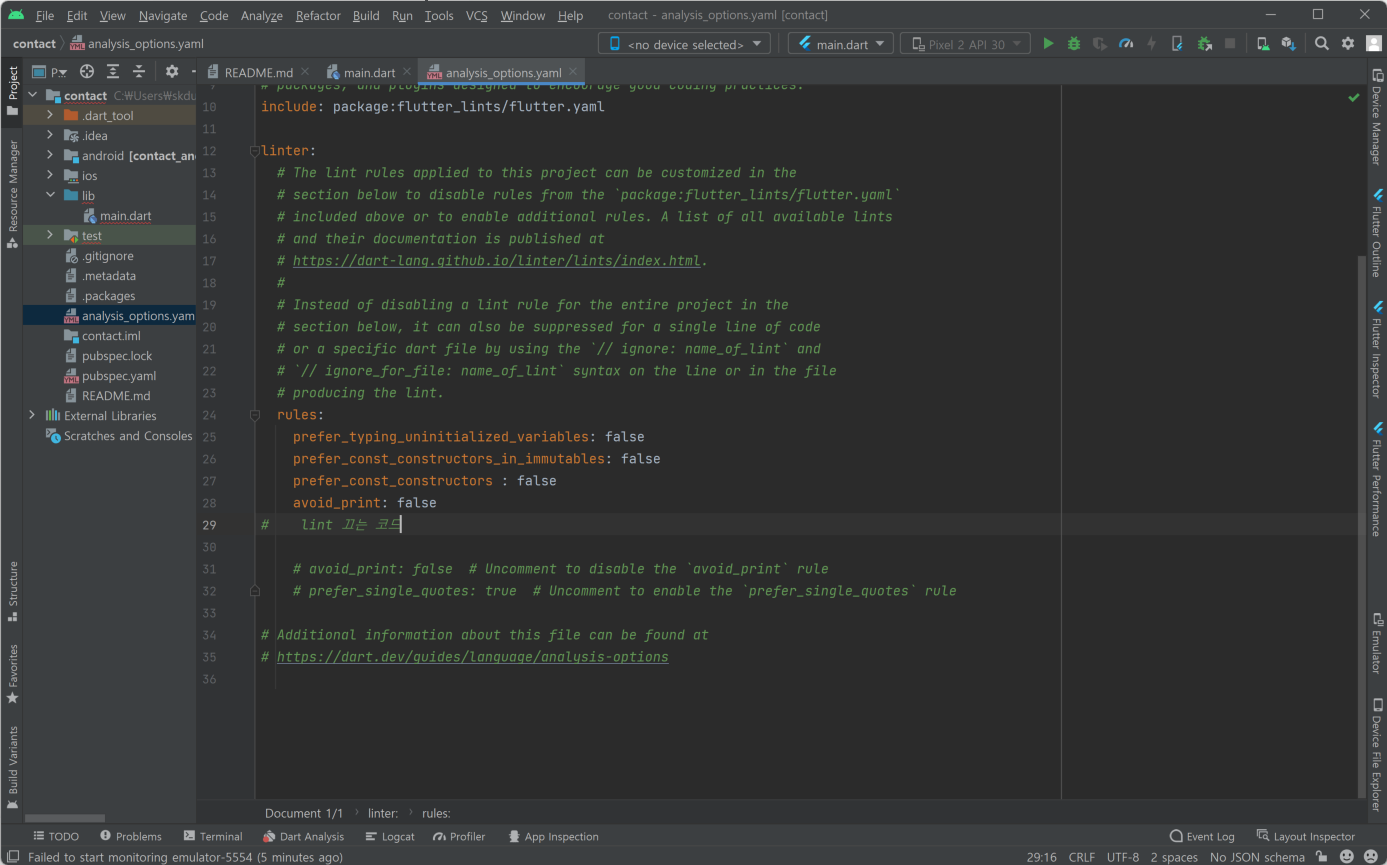Image resolution: width=1387 pixels, height=865 pixels.
Task: Toggle tool window bars button at bottom-left corner
Action: click(x=12, y=857)
